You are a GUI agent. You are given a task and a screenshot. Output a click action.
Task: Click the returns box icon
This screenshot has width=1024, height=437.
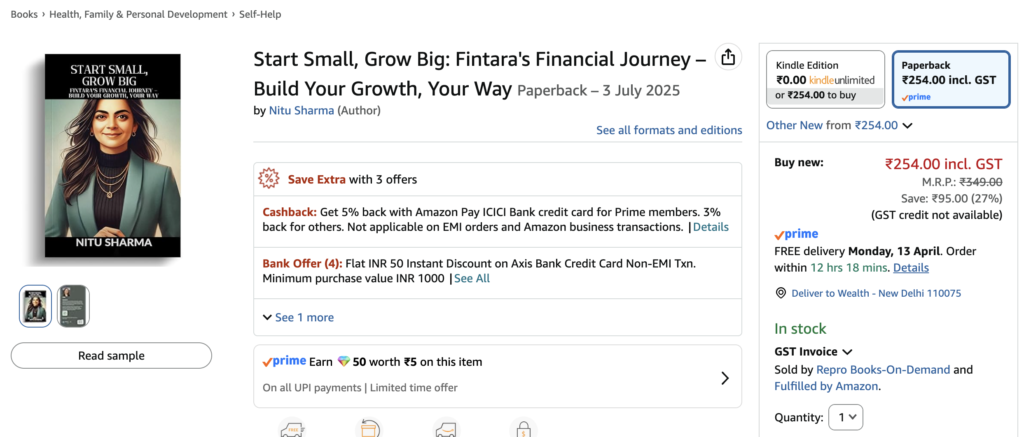[x=369, y=430]
